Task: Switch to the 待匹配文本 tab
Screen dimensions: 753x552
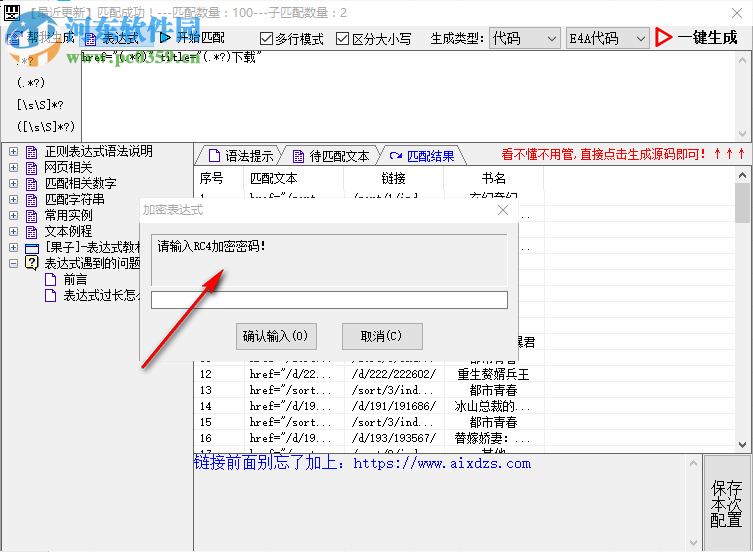Action: [331, 156]
